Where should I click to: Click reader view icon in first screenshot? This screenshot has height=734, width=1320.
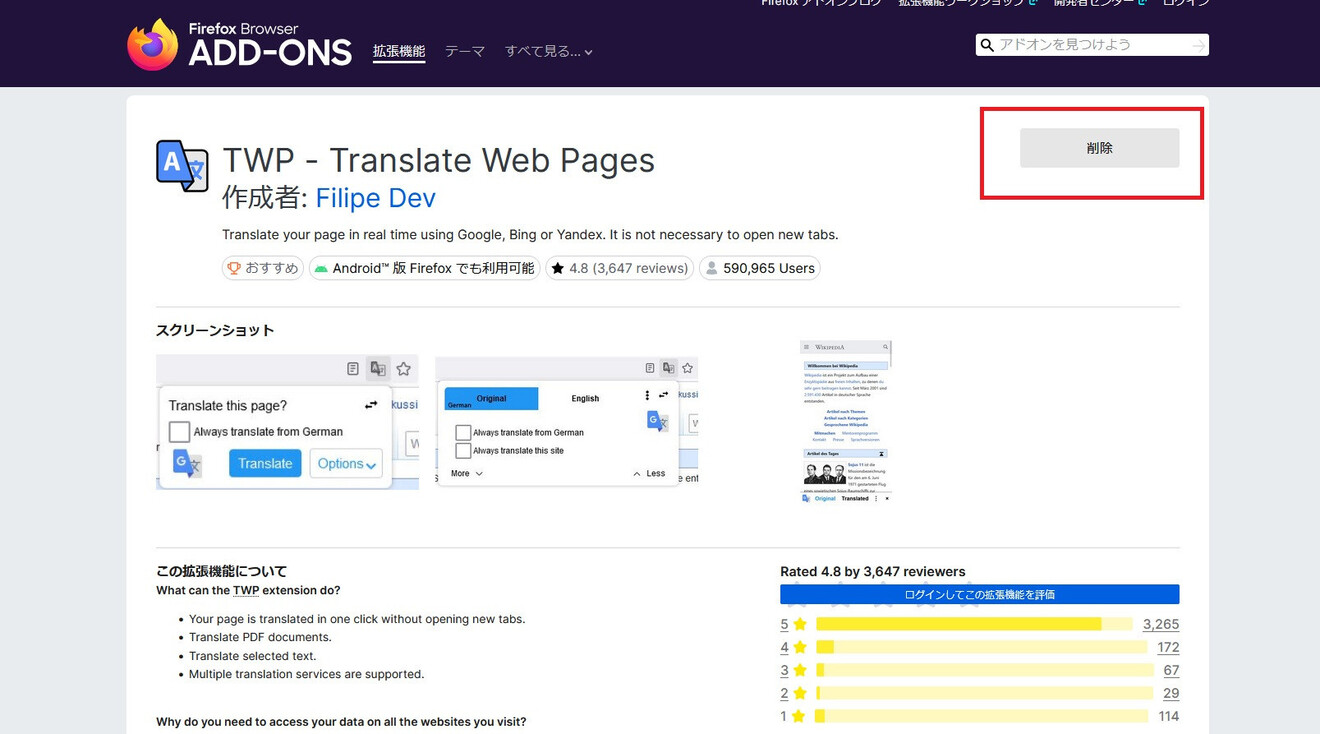(x=353, y=369)
